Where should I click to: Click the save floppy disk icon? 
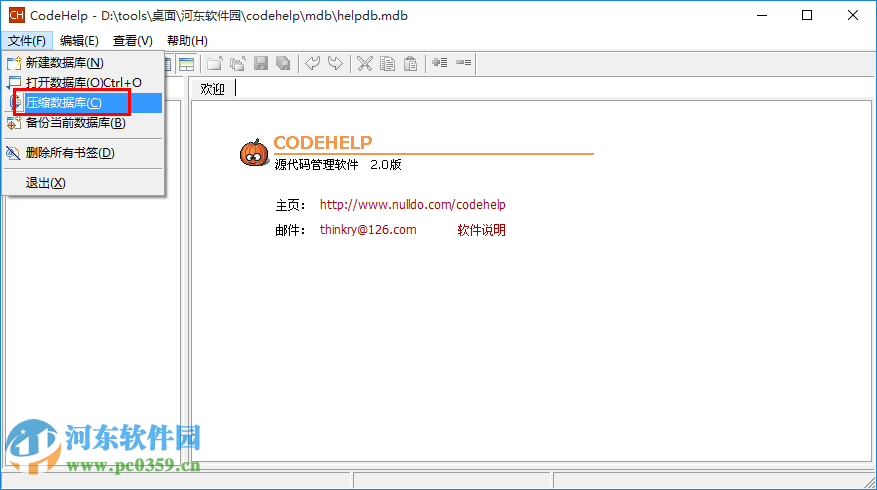[261, 63]
